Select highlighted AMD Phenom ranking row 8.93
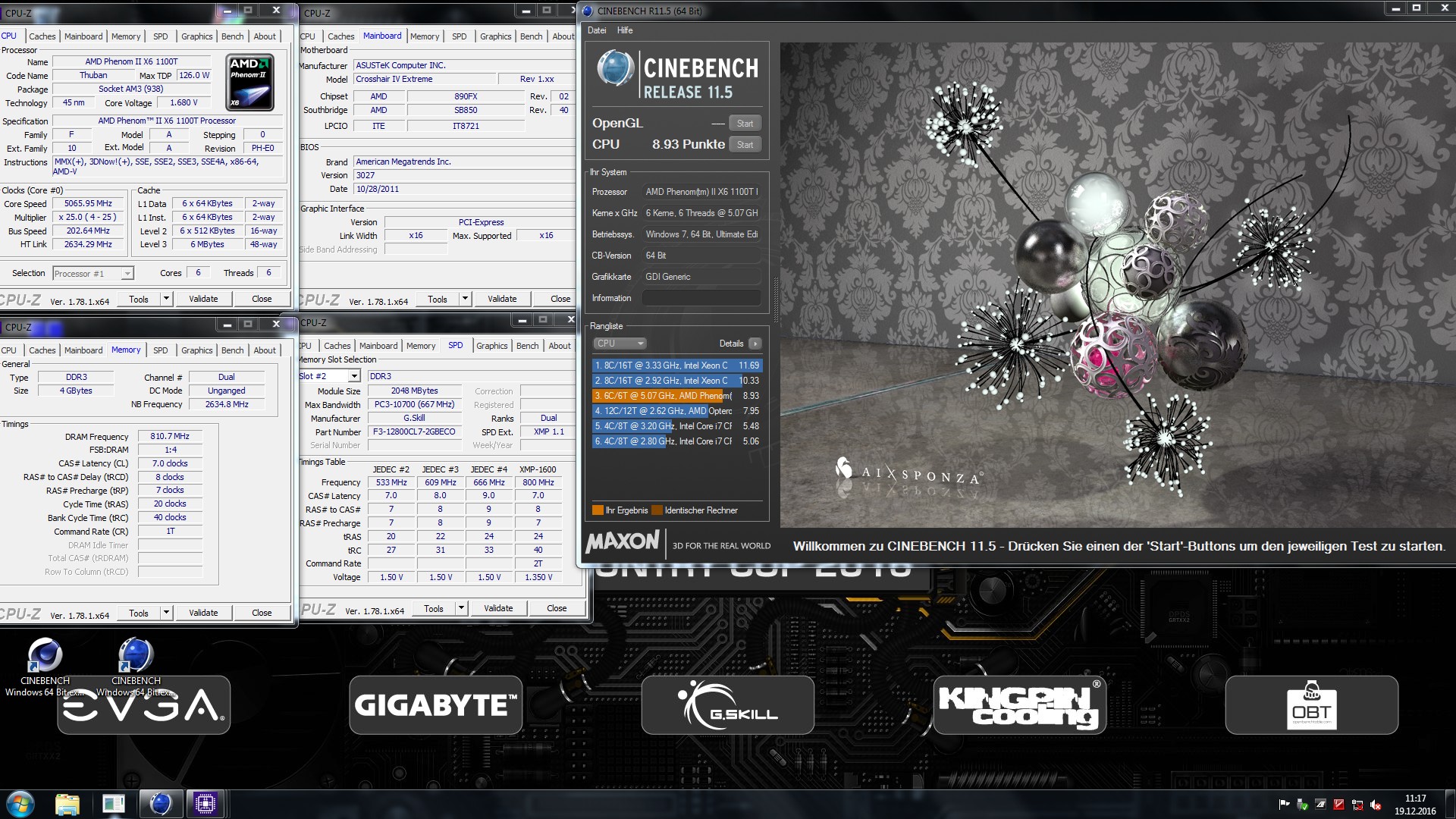The image size is (1456, 819). [676, 396]
